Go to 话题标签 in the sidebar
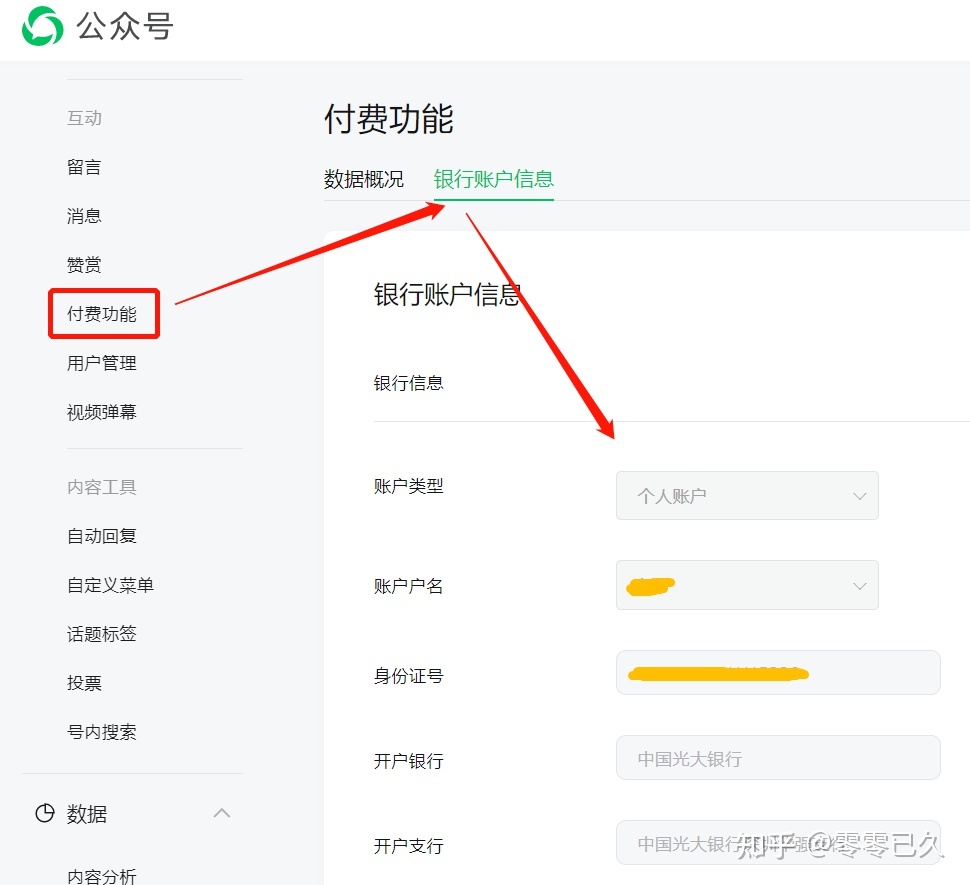 [102, 633]
